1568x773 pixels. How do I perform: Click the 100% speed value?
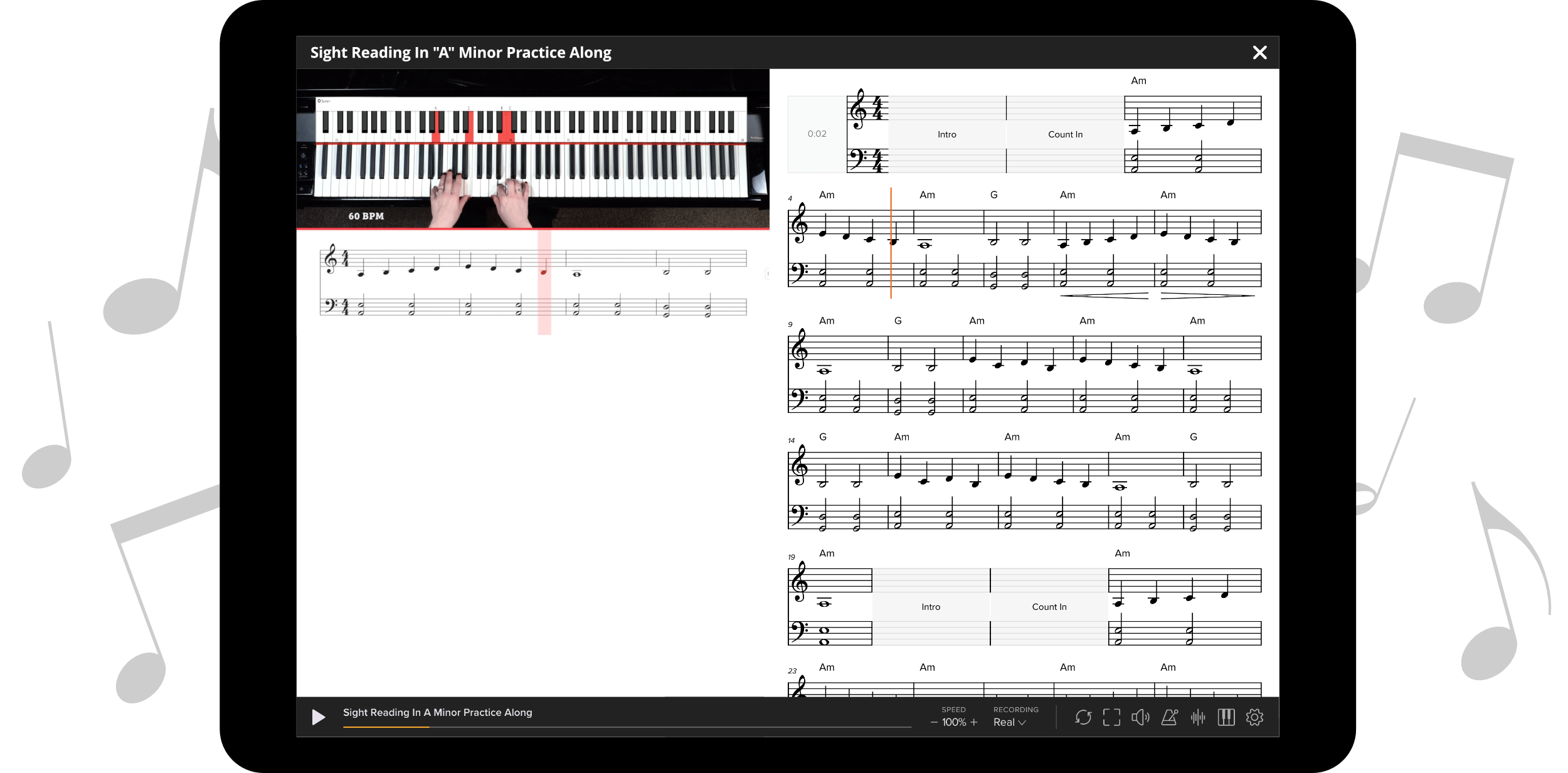pos(954,722)
